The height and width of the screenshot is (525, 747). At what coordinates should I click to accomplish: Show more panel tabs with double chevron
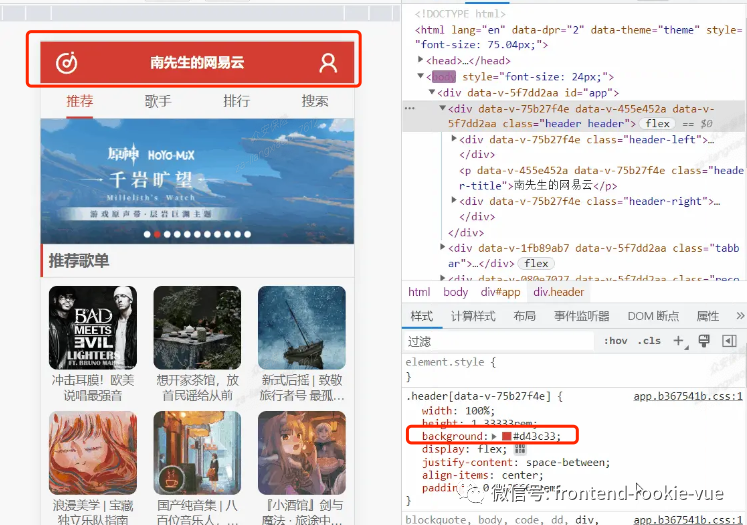pyautogui.click(x=740, y=316)
